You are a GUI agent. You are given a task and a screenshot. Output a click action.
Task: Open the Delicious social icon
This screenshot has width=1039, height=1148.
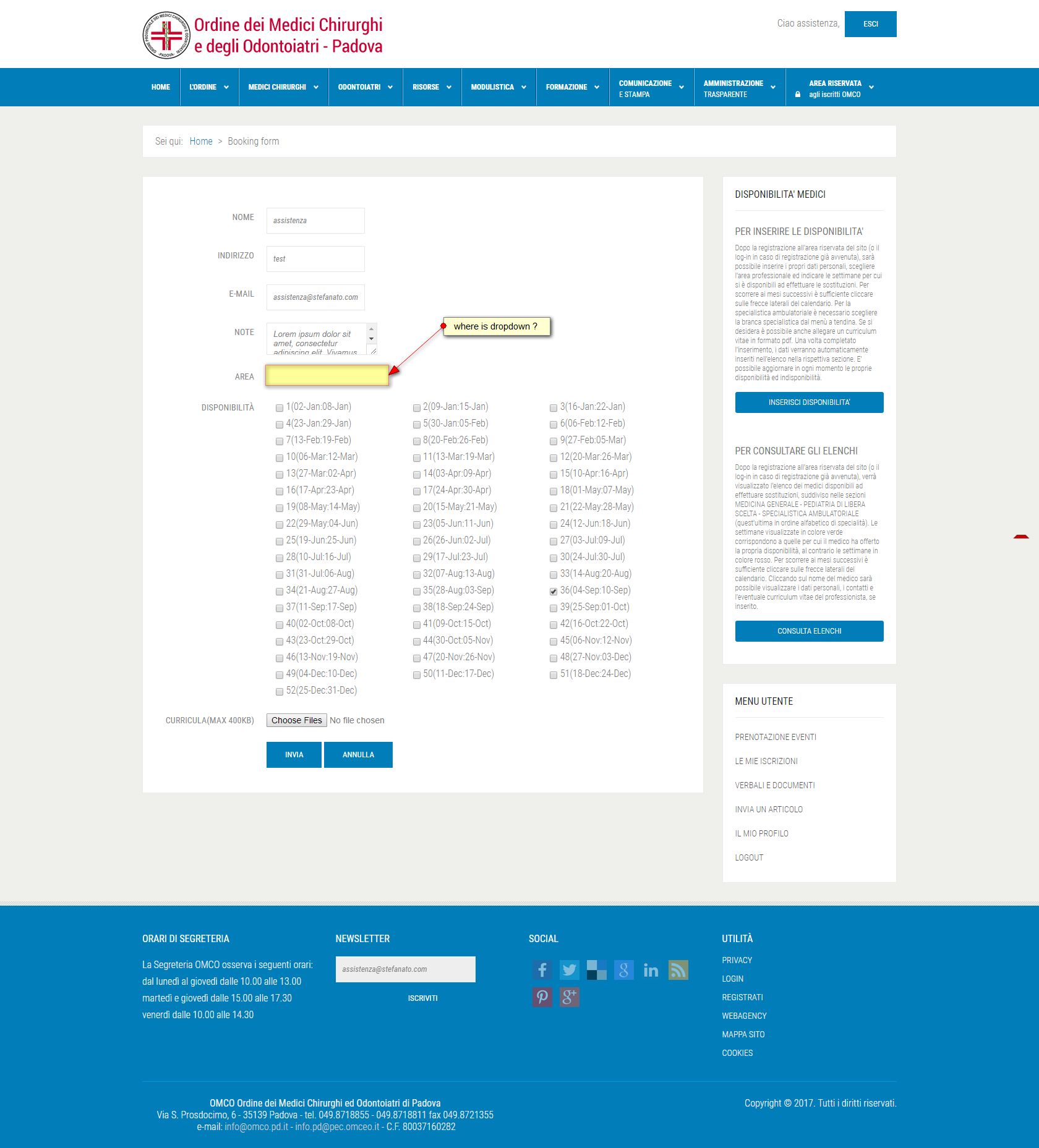tap(597, 970)
